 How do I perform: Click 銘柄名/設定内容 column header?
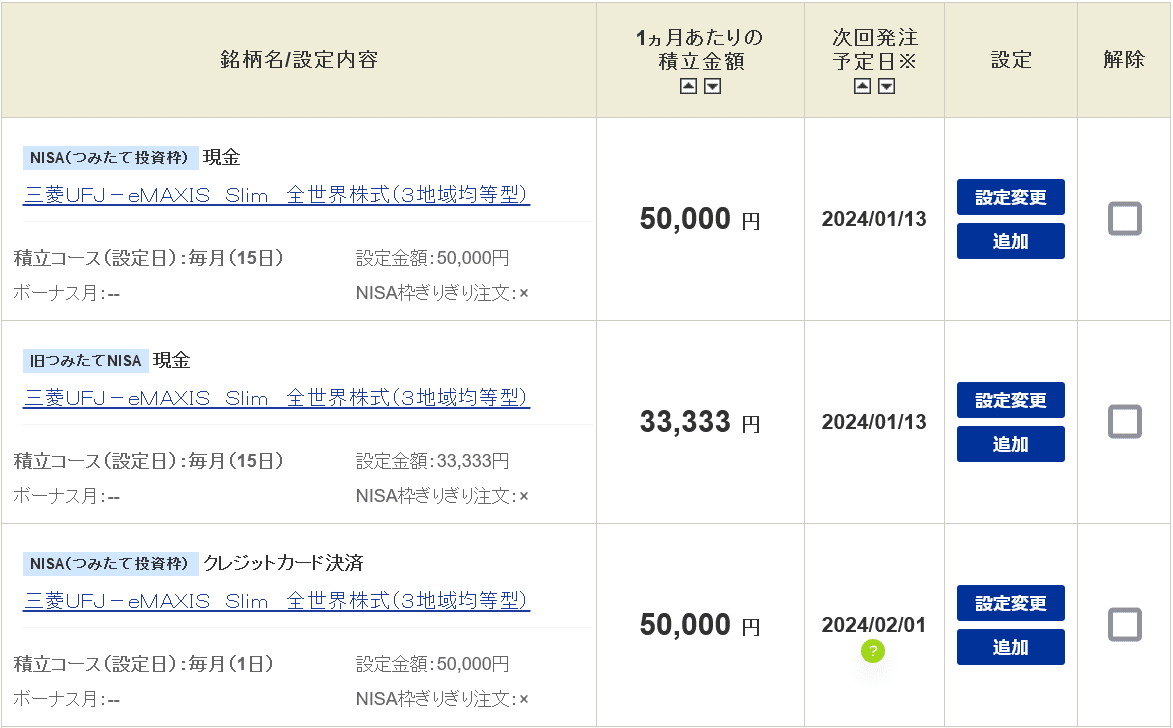click(x=299, y=60)
